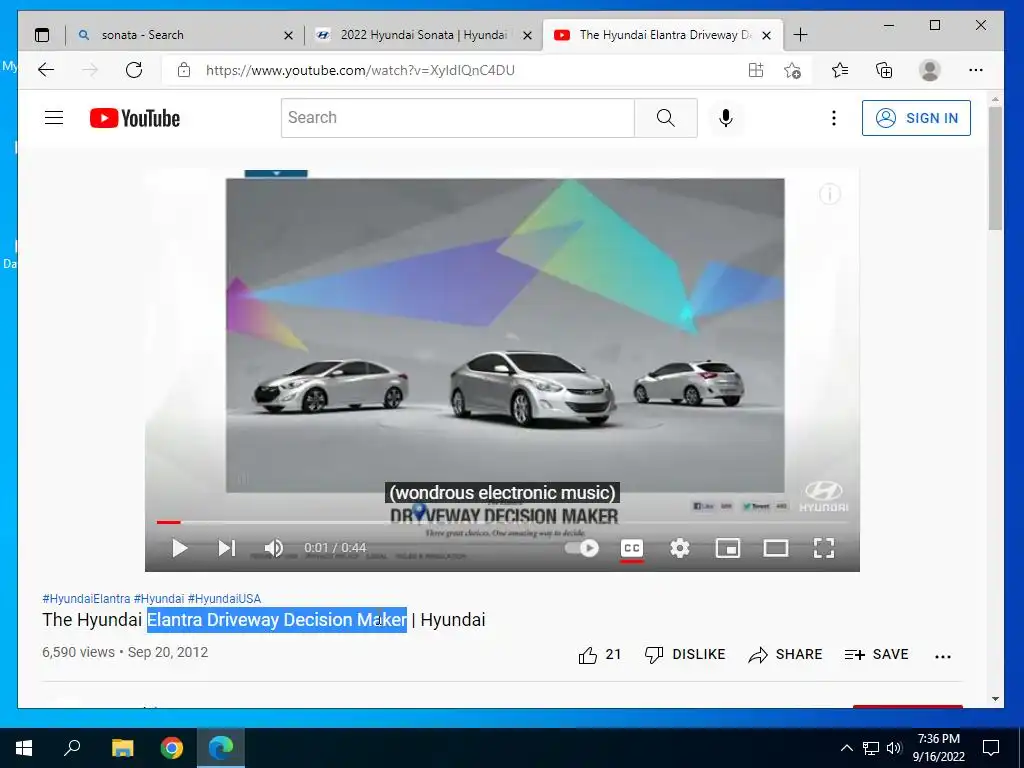Focus the YouTube Search field
Screen dimensions: 1024x768
tap(458, 118)
